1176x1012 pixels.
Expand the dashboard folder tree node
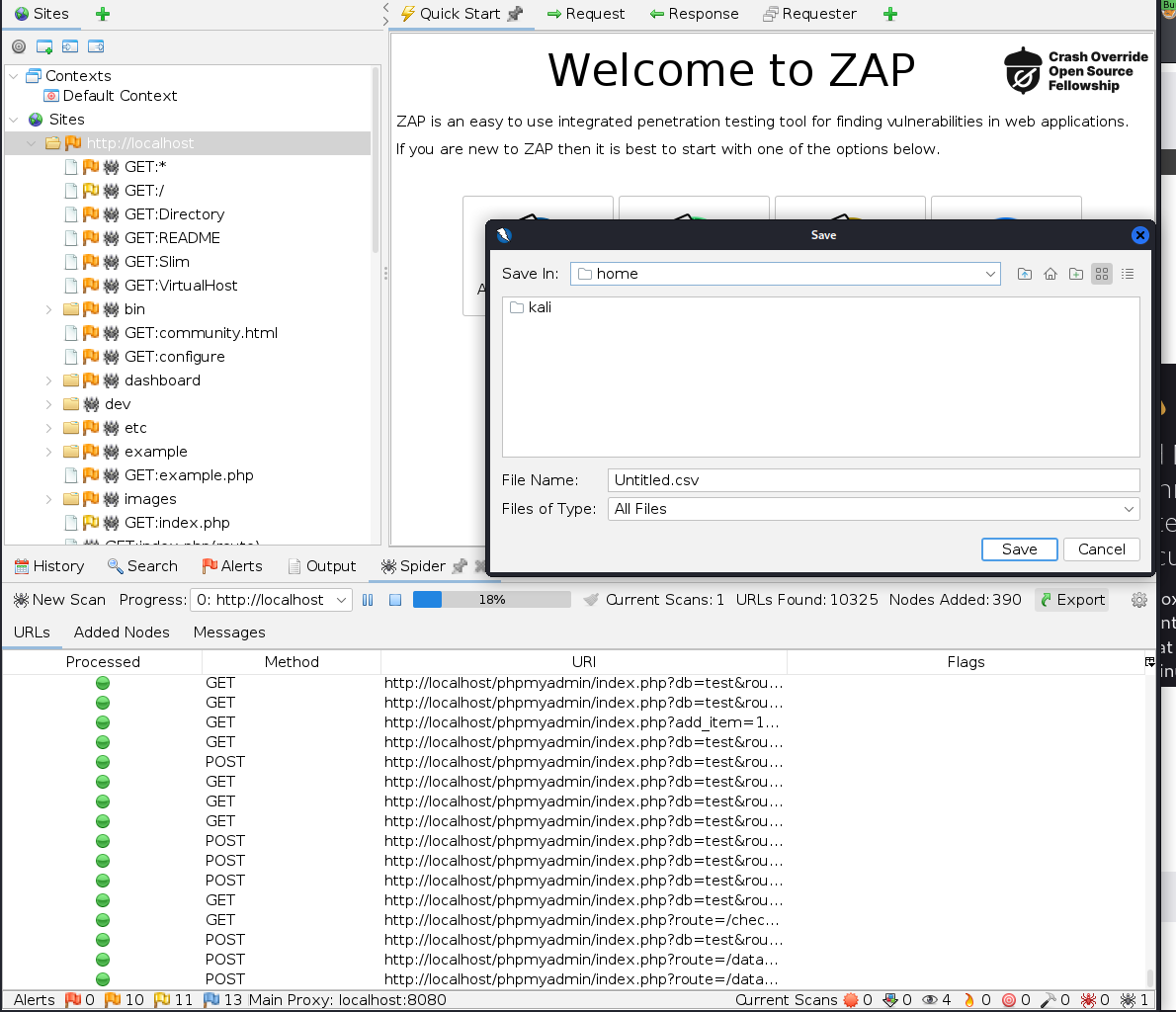49,380
